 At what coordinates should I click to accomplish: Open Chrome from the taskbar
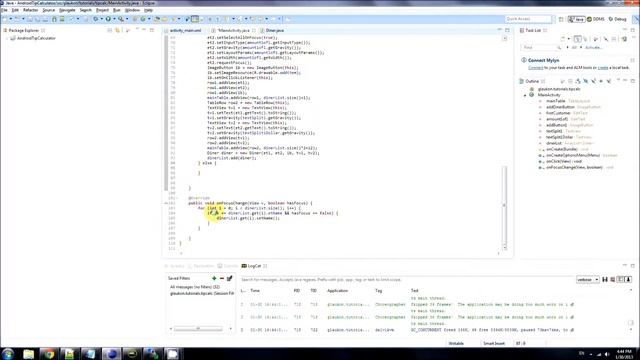(x=49, y=353)
